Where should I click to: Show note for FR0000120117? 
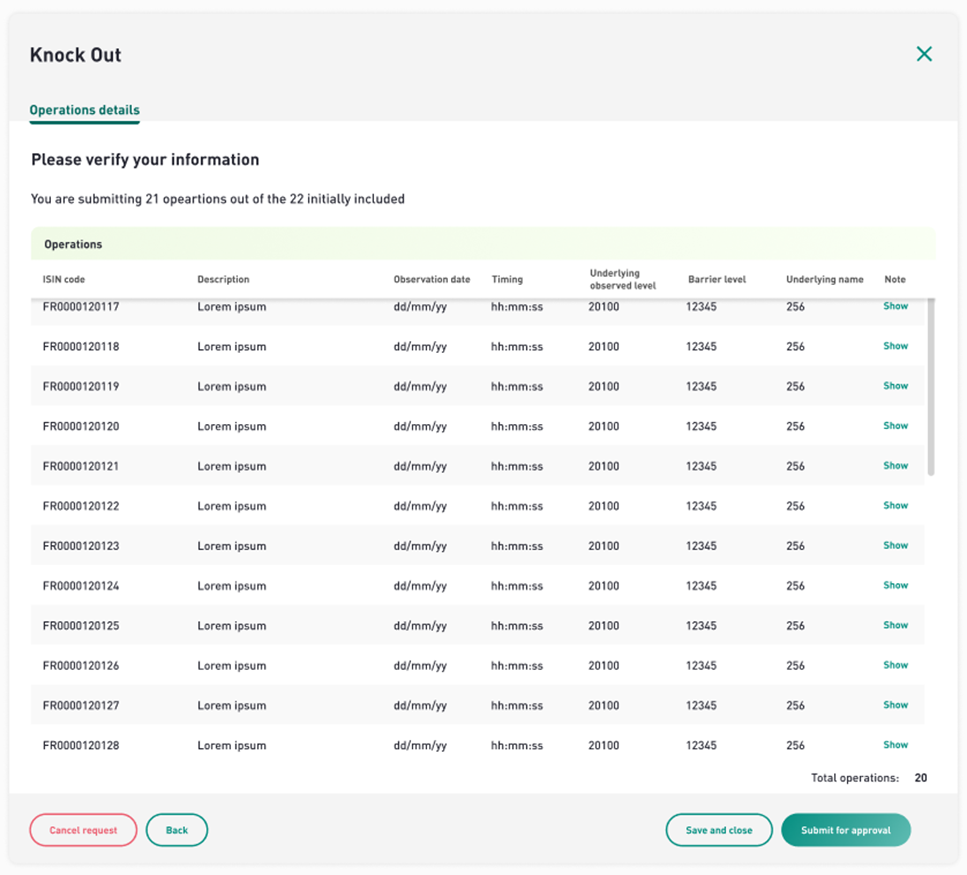895,306
